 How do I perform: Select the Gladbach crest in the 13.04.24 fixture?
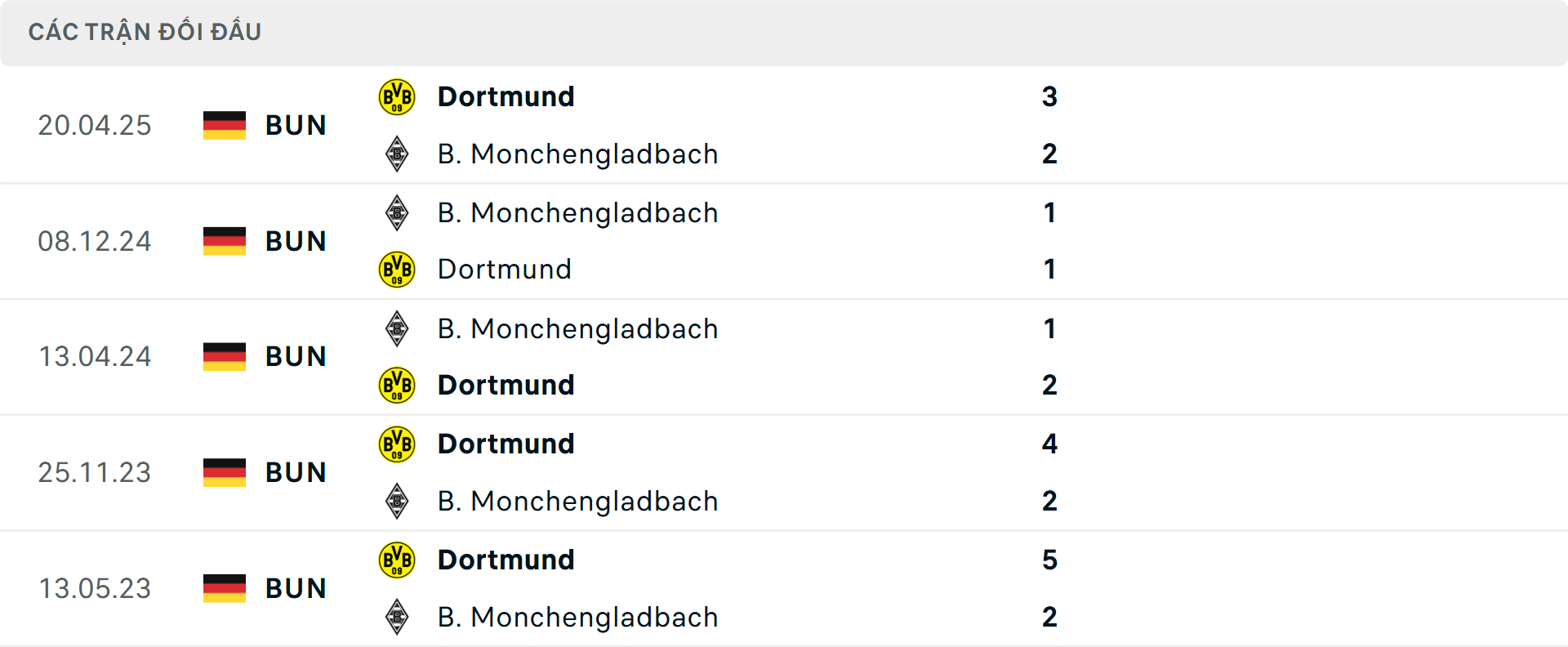click(x=397, y=328)
